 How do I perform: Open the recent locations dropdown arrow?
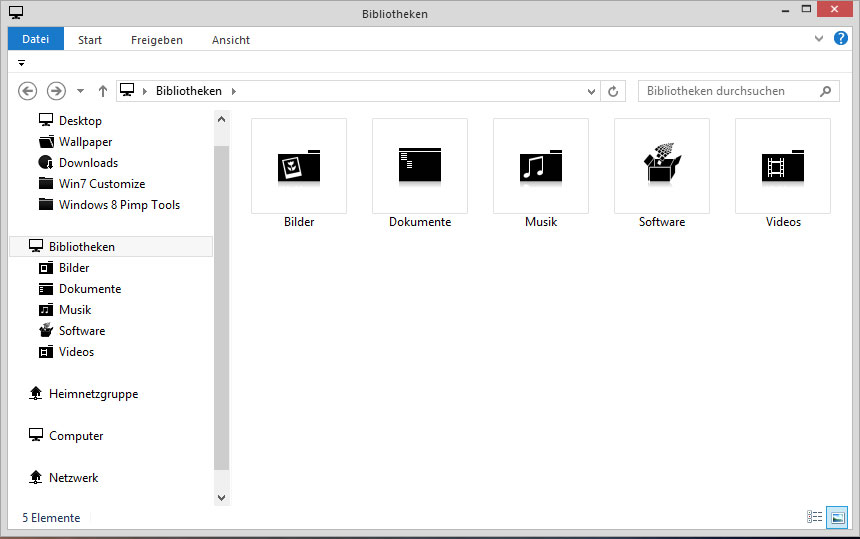80,91
